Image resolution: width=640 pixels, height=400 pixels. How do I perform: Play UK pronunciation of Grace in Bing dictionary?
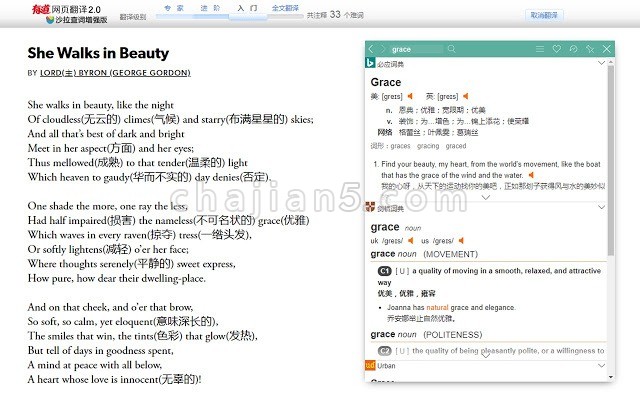pyautogui.click(x=465, y=96)
